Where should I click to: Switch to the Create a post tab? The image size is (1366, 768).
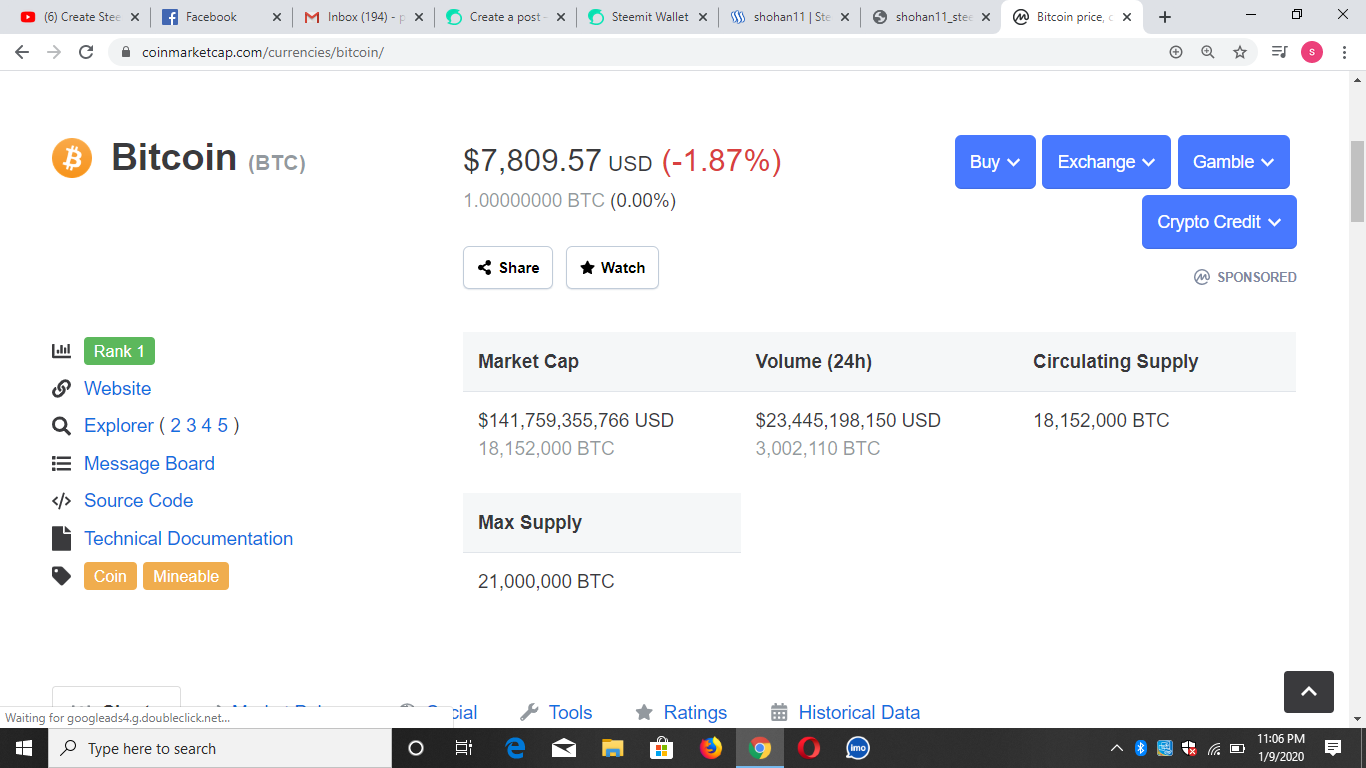[505, 17]
